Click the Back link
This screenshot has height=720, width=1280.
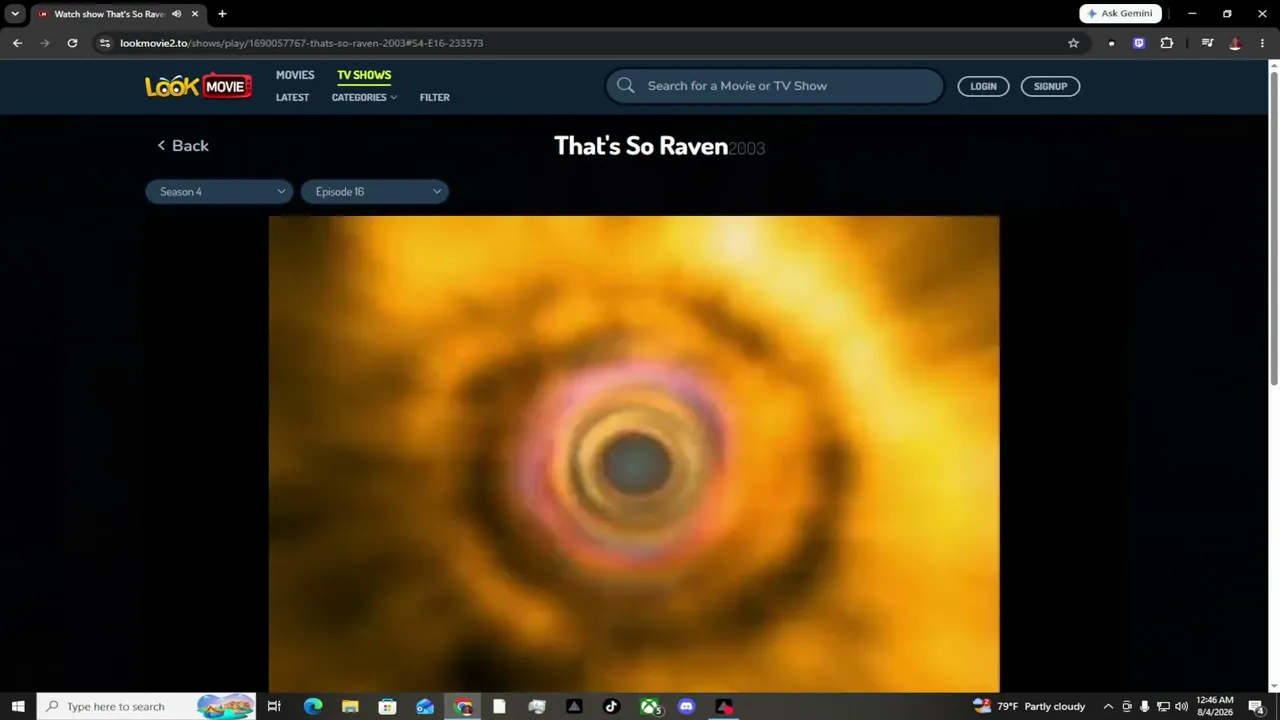[x=183, y=146]
